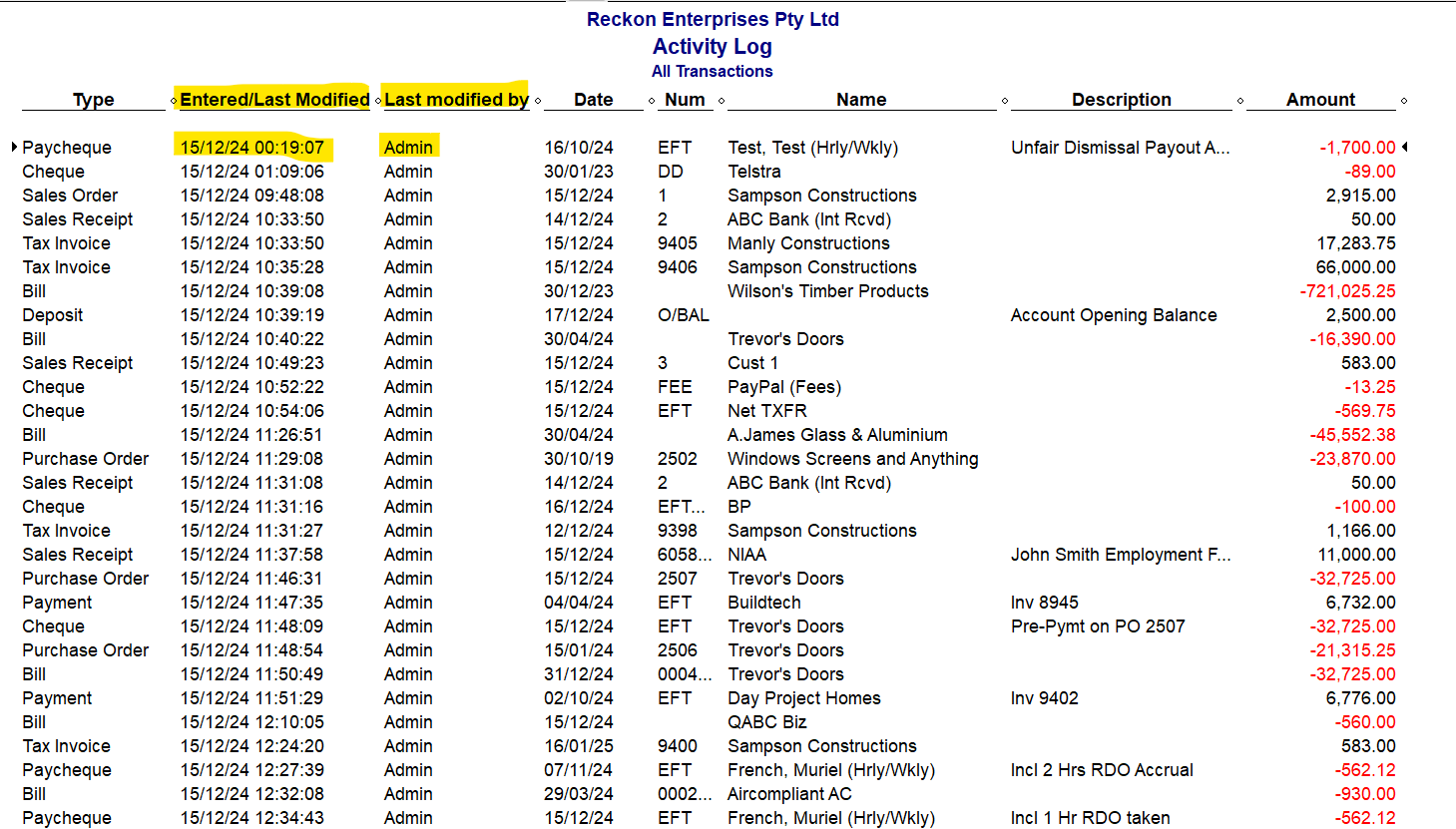Select the -721,025.25 amount entry

(1347, 291)
